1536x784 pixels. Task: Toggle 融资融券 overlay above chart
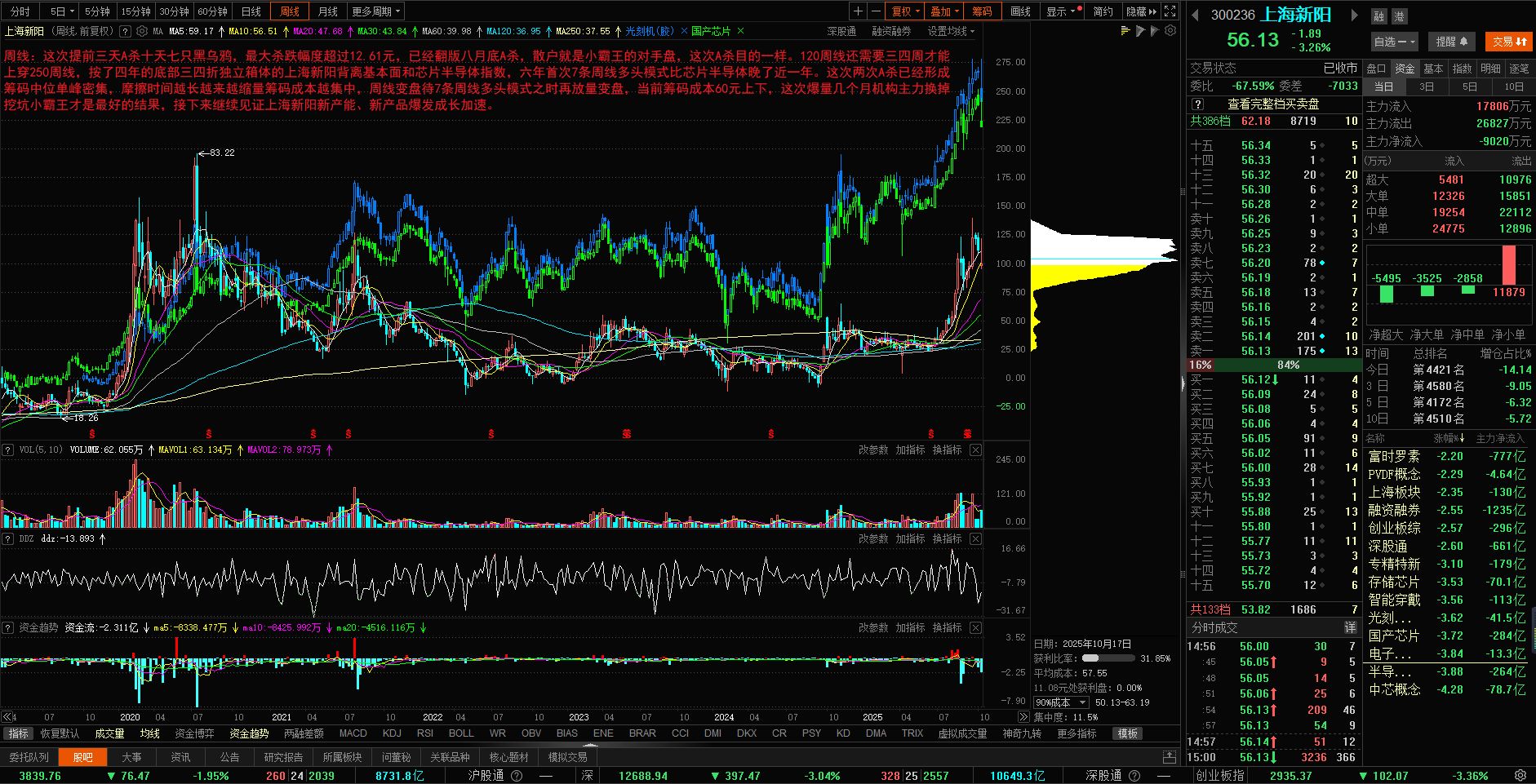tap(891, 31)
